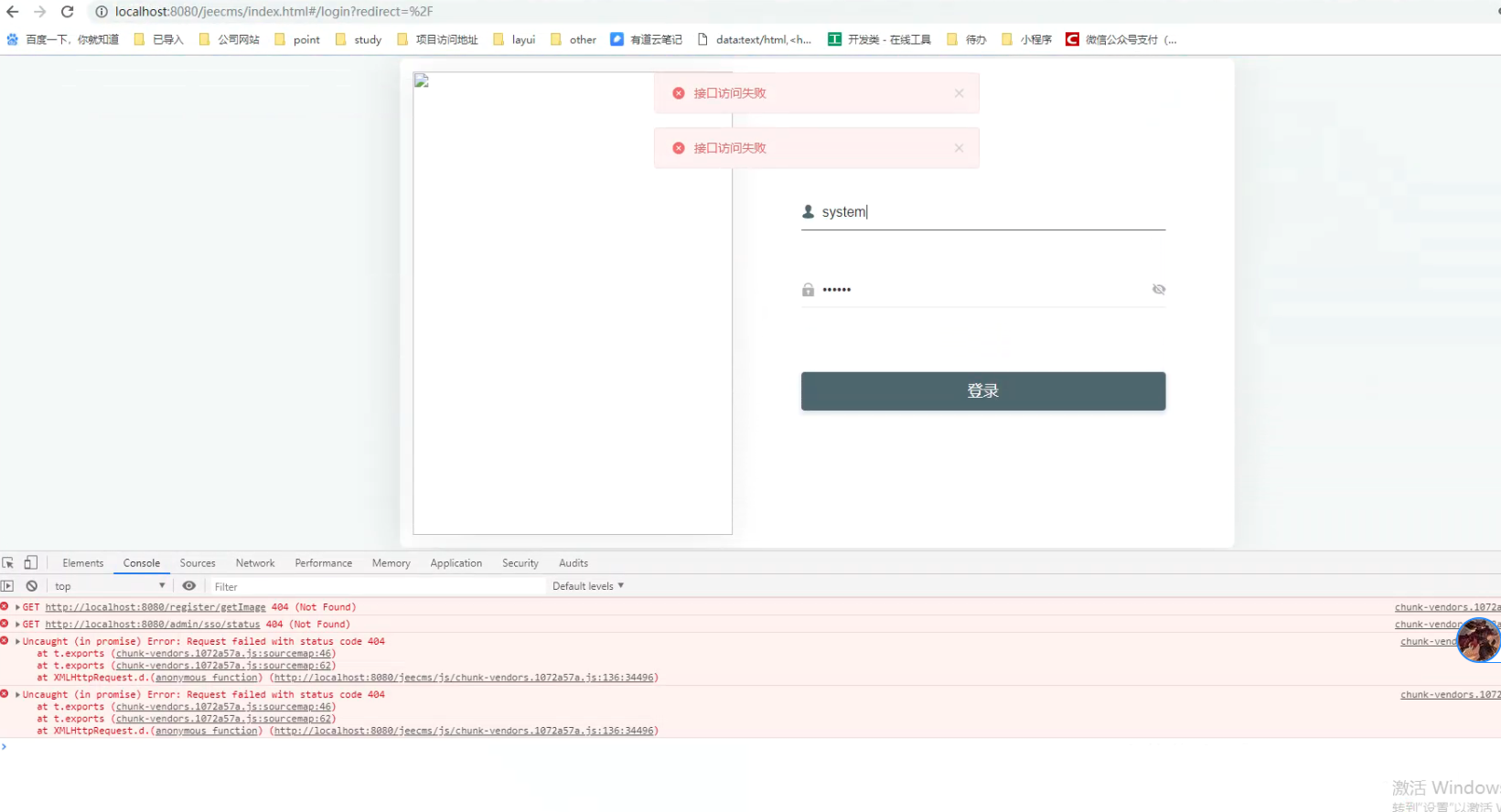Click the error icon on the getImage row
This screenshot has width=1501, height=812.
[5, 606]
